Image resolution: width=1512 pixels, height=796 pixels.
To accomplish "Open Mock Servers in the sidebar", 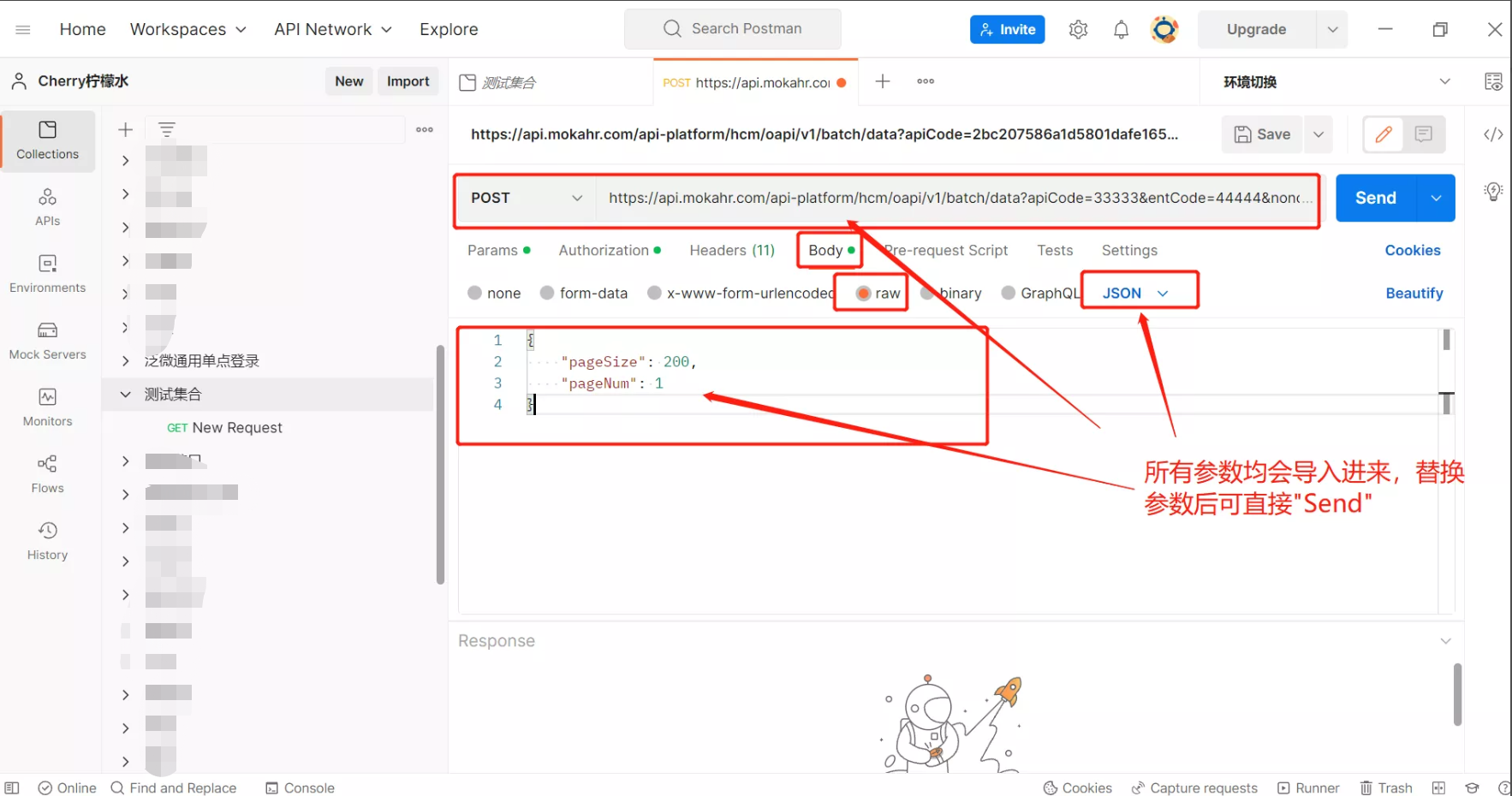I will (48, 341).
